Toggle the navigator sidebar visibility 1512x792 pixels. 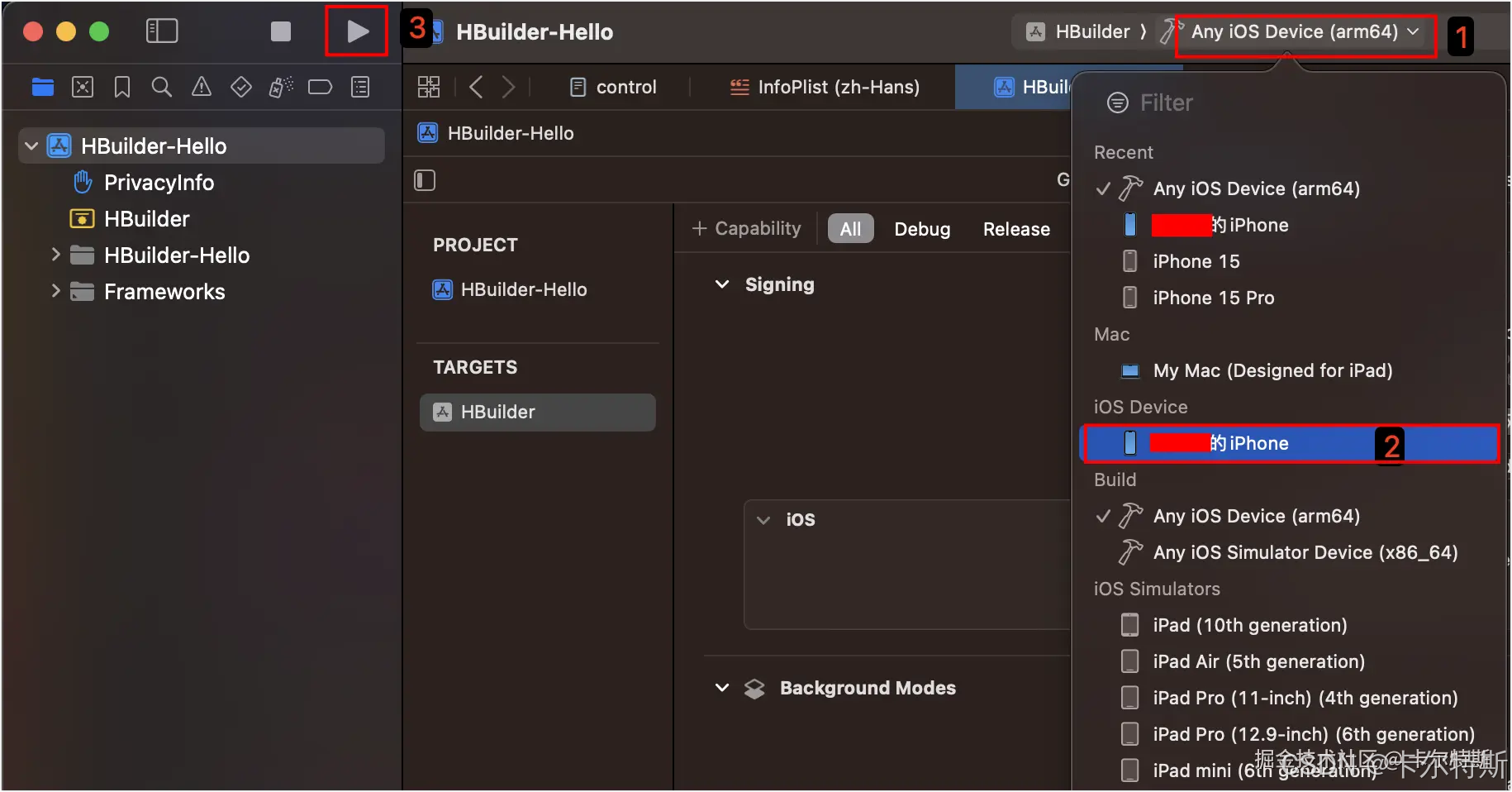(162, 31)
